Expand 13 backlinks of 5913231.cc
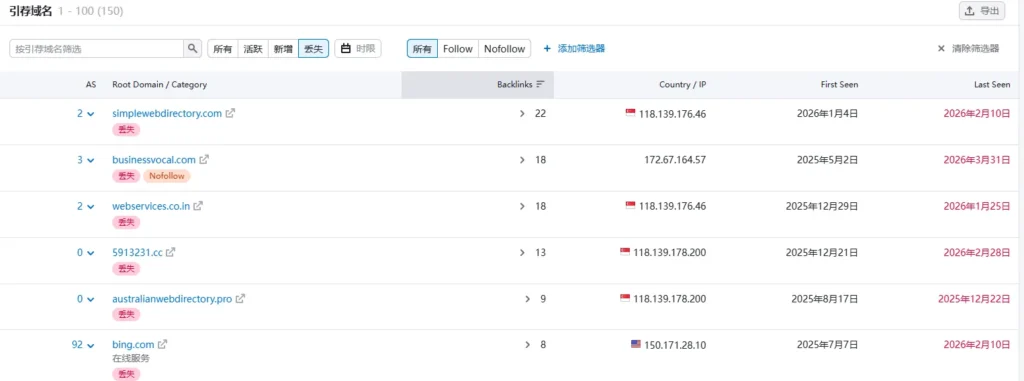The width and height of the screenshot is (1024, 381). (x=522, y=252)
